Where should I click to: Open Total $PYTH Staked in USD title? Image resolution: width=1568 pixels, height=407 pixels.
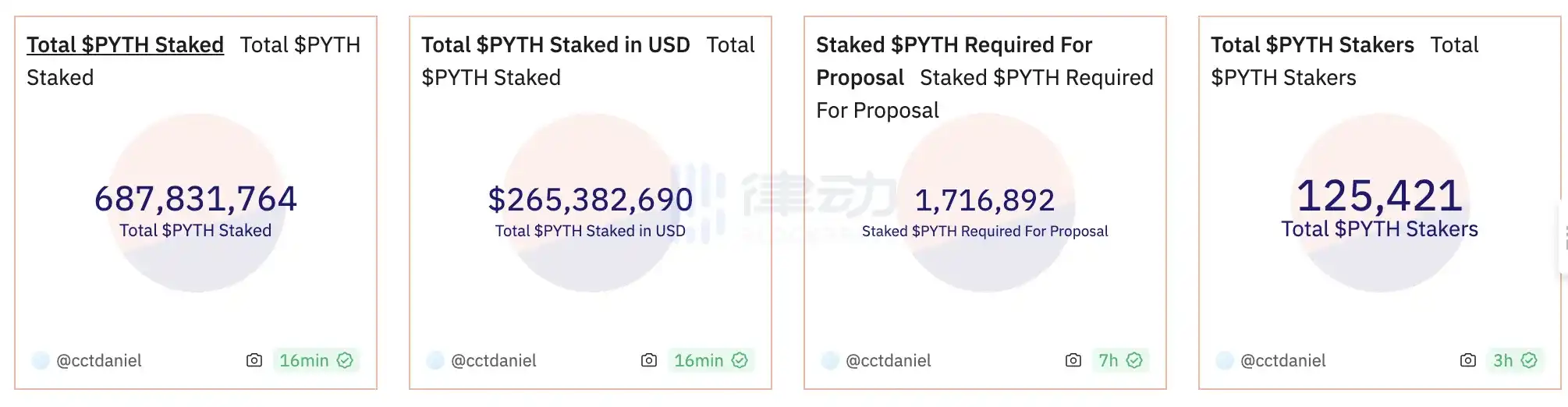[555, 45]
